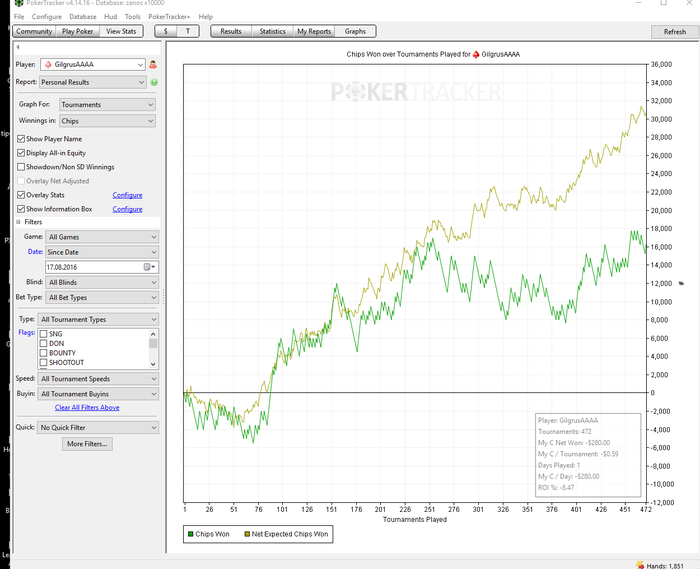
Task: Open the Hud menu
Action: [109, 17]
